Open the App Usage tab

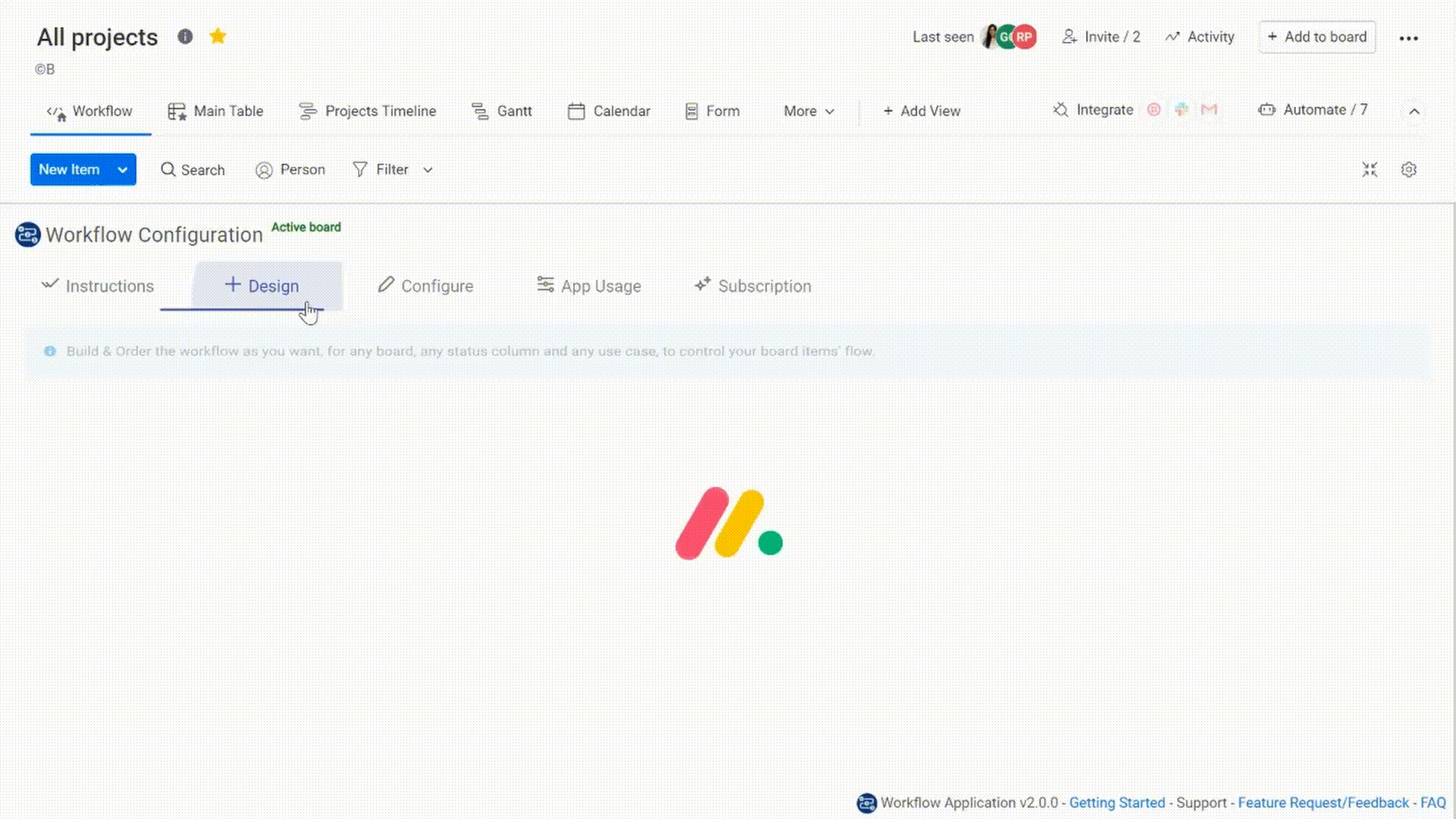pos(588,286)
